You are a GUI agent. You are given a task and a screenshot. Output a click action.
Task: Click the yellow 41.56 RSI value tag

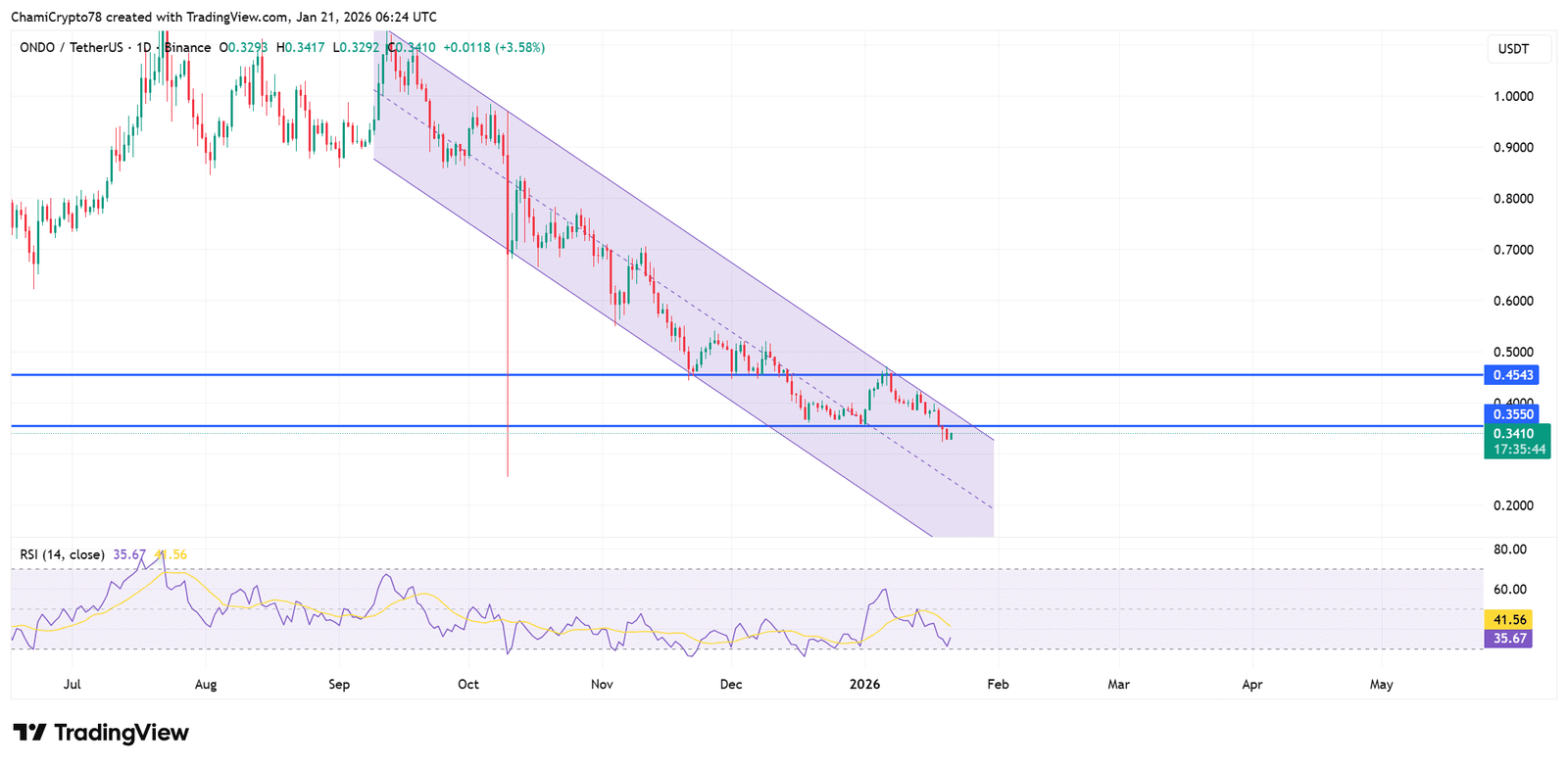point(1509,619)
